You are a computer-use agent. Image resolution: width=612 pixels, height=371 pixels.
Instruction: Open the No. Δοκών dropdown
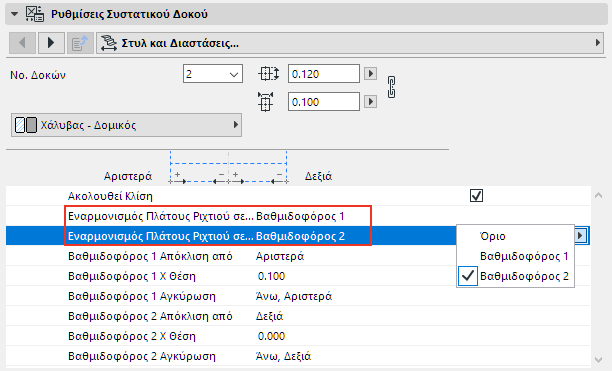click(x=213, y=74)
